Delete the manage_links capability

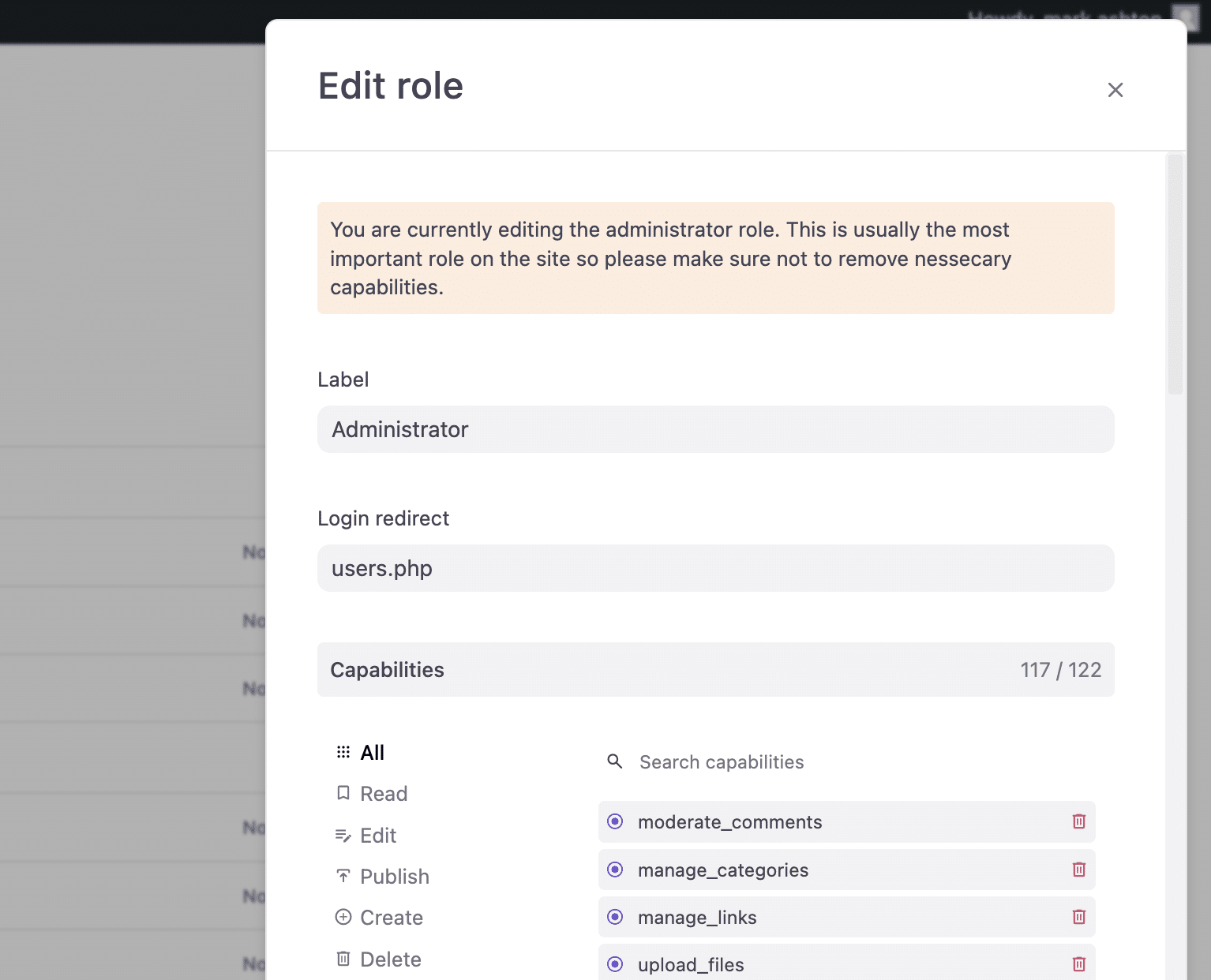(x=1079, y=917)
